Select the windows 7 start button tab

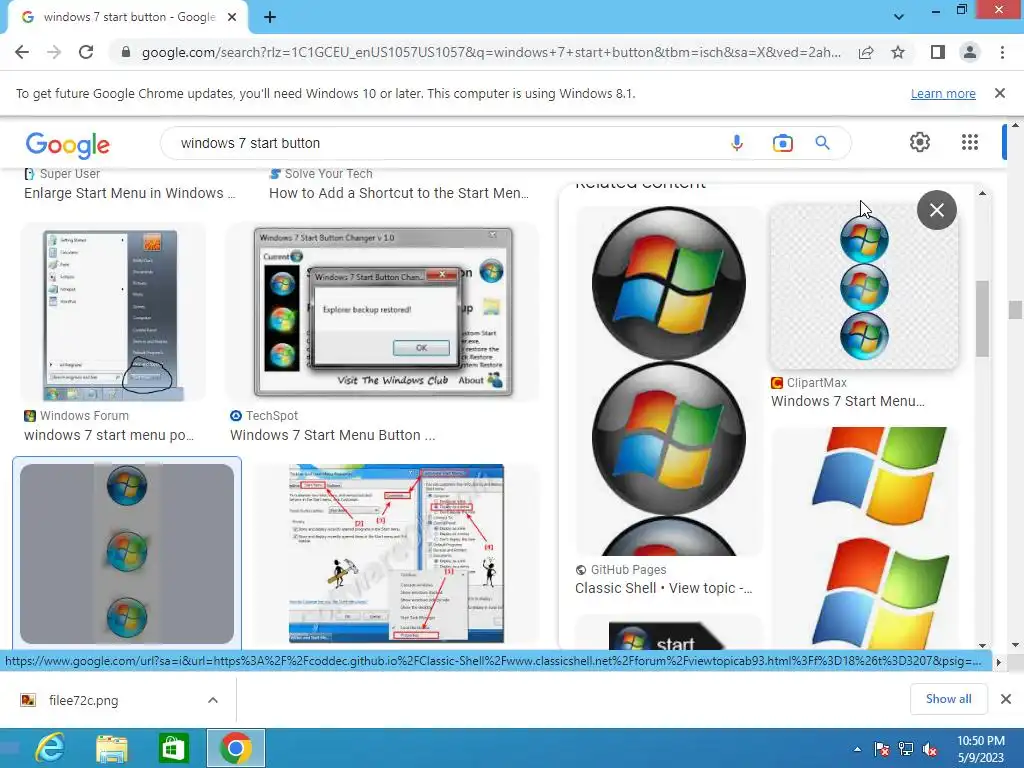tap(128, 17)
